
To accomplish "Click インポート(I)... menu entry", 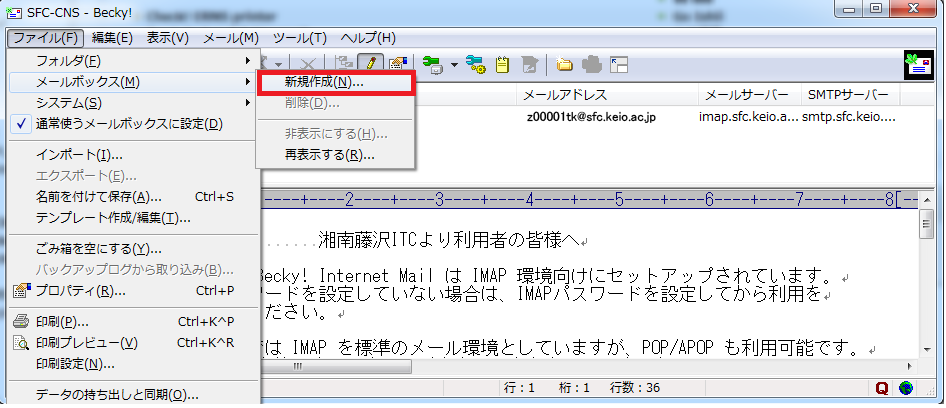I will pyautogui.click(x=79, y=155).
